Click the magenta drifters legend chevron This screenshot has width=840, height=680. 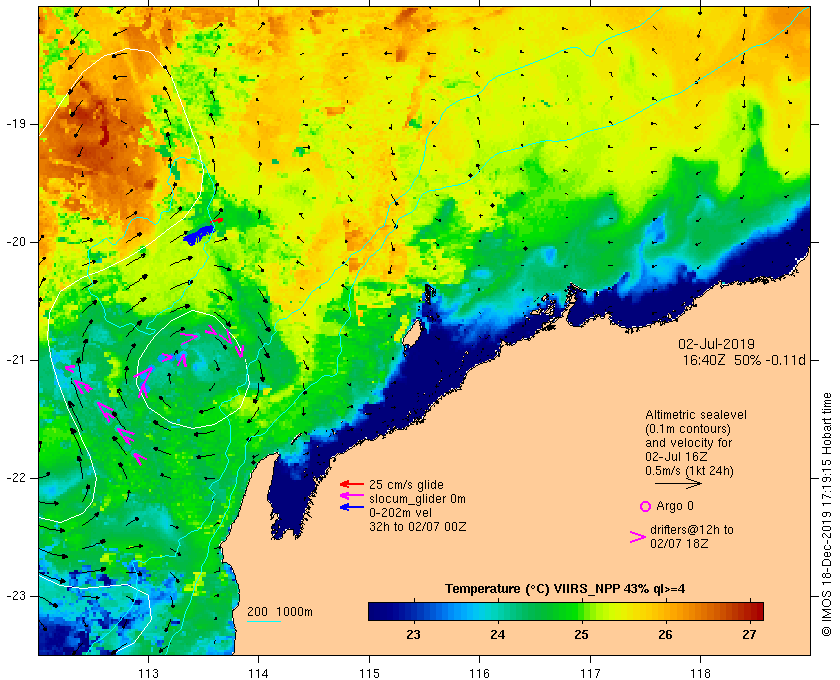pos(638,537)
